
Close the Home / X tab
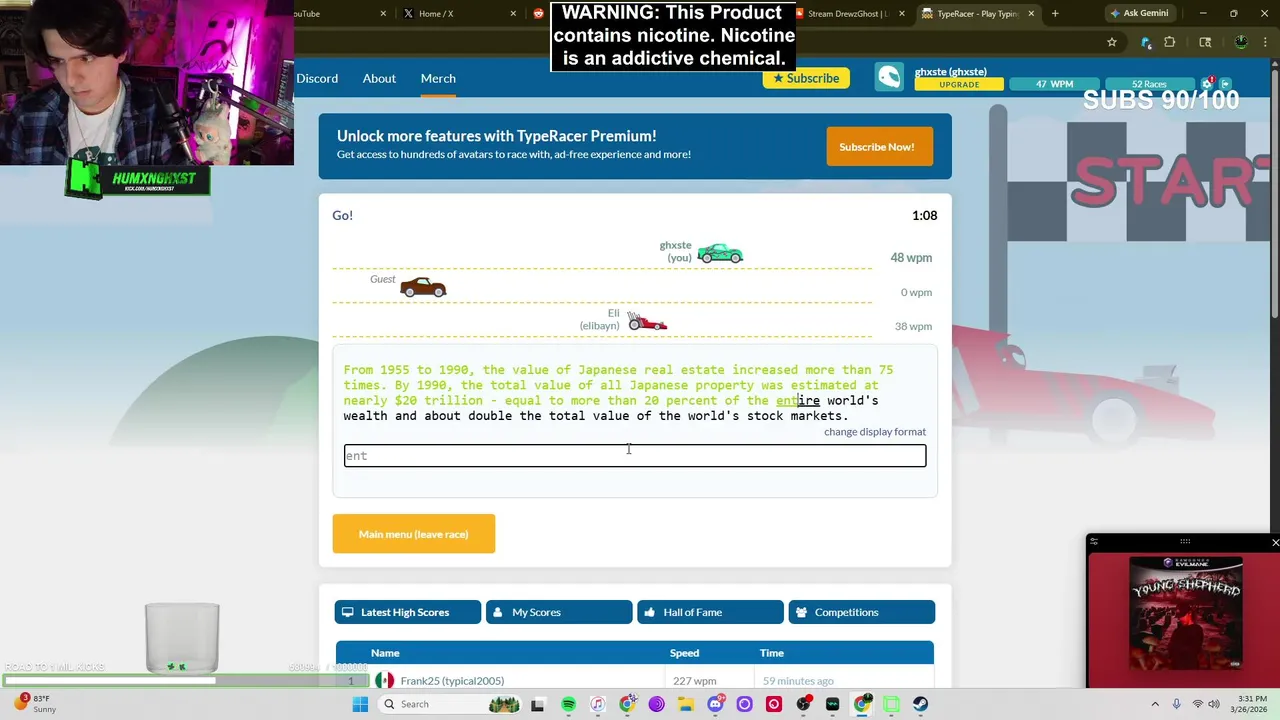pos(514,14)
